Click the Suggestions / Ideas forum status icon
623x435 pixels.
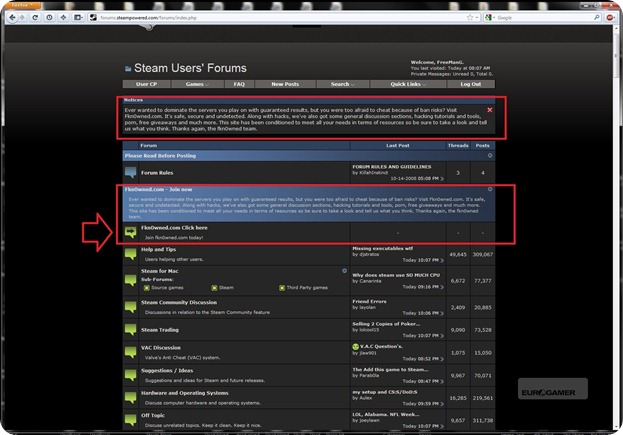(130, 375)
